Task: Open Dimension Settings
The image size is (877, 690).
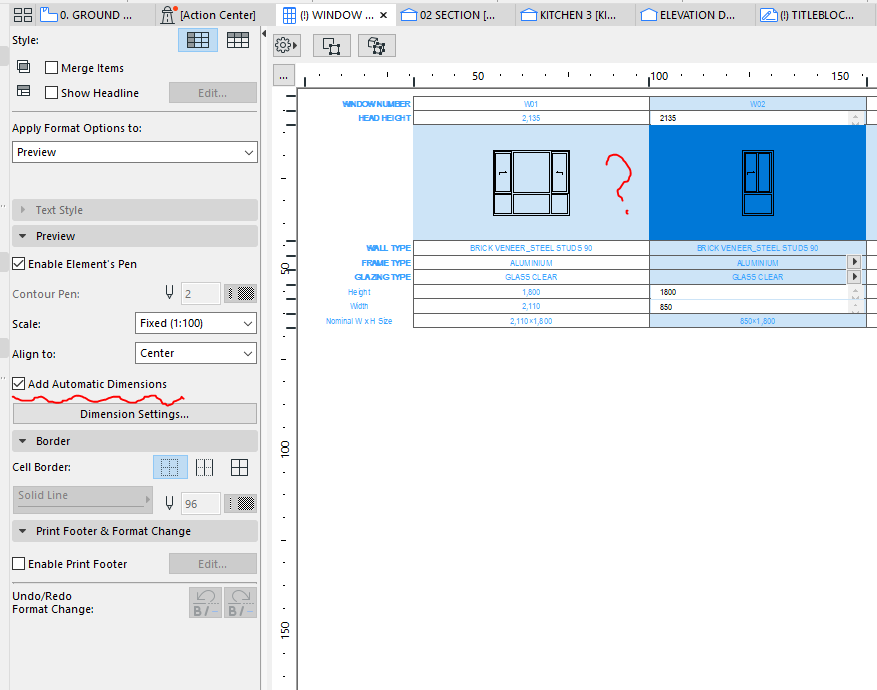Action: tap(134, 413)
